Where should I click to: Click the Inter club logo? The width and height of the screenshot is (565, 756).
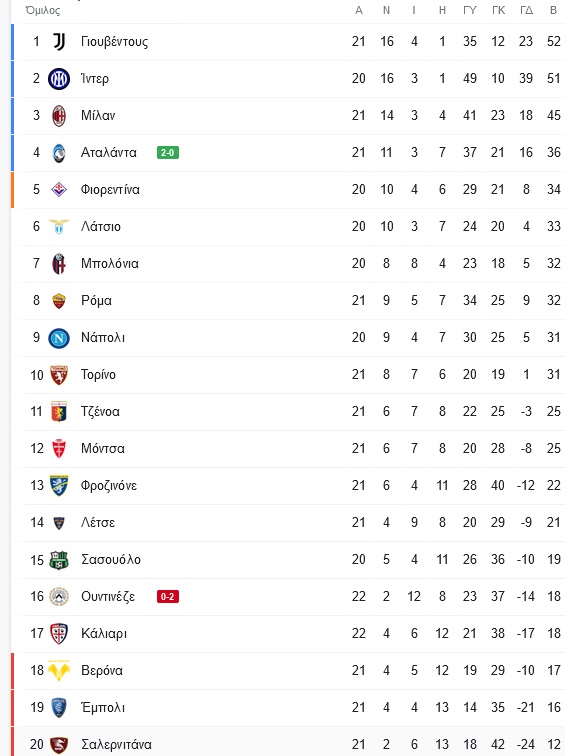(x=59, y=79)
